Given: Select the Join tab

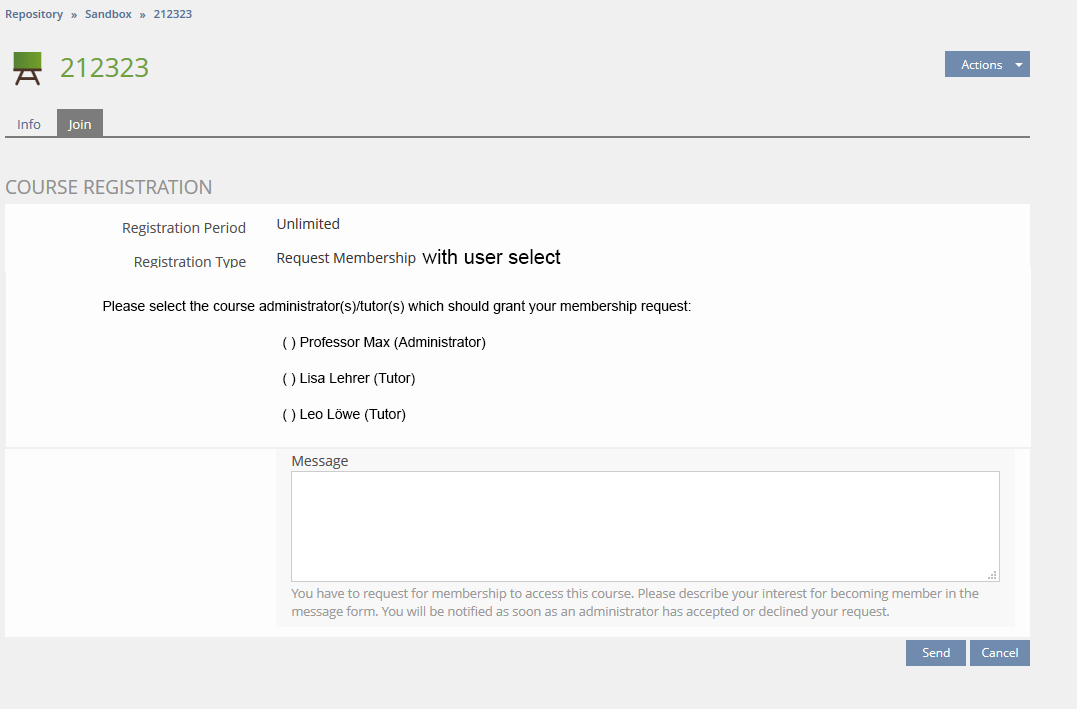Looking at the screenshot, I should (x=80, y=124).
